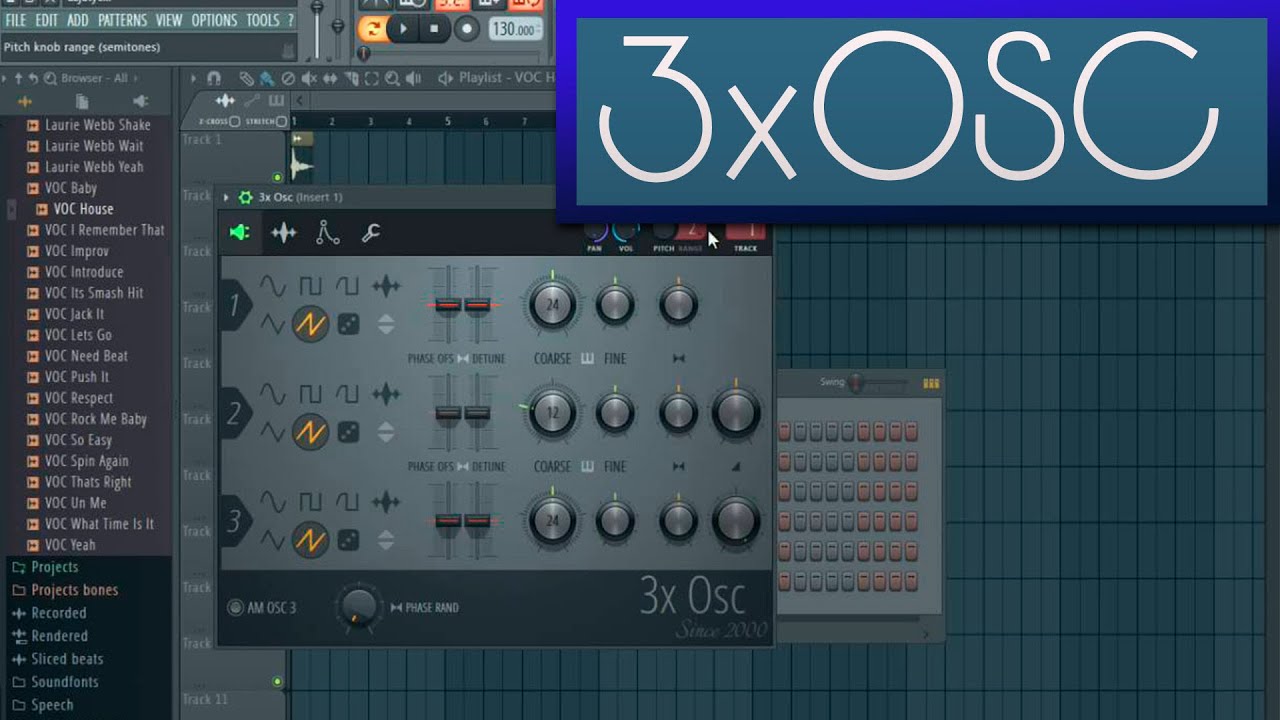Open the FILE menu
1280x720 pixels.
click(x=15, y=20)
